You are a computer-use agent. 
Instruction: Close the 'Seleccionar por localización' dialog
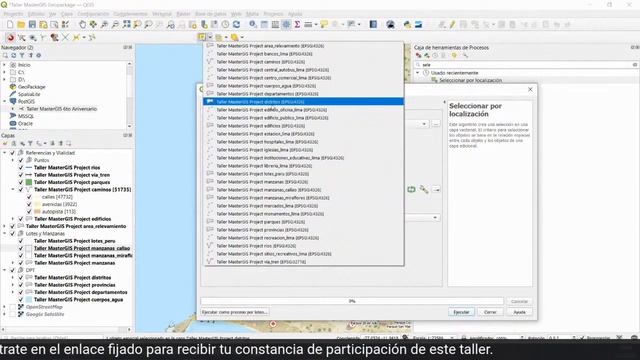(x=530, y=89)
